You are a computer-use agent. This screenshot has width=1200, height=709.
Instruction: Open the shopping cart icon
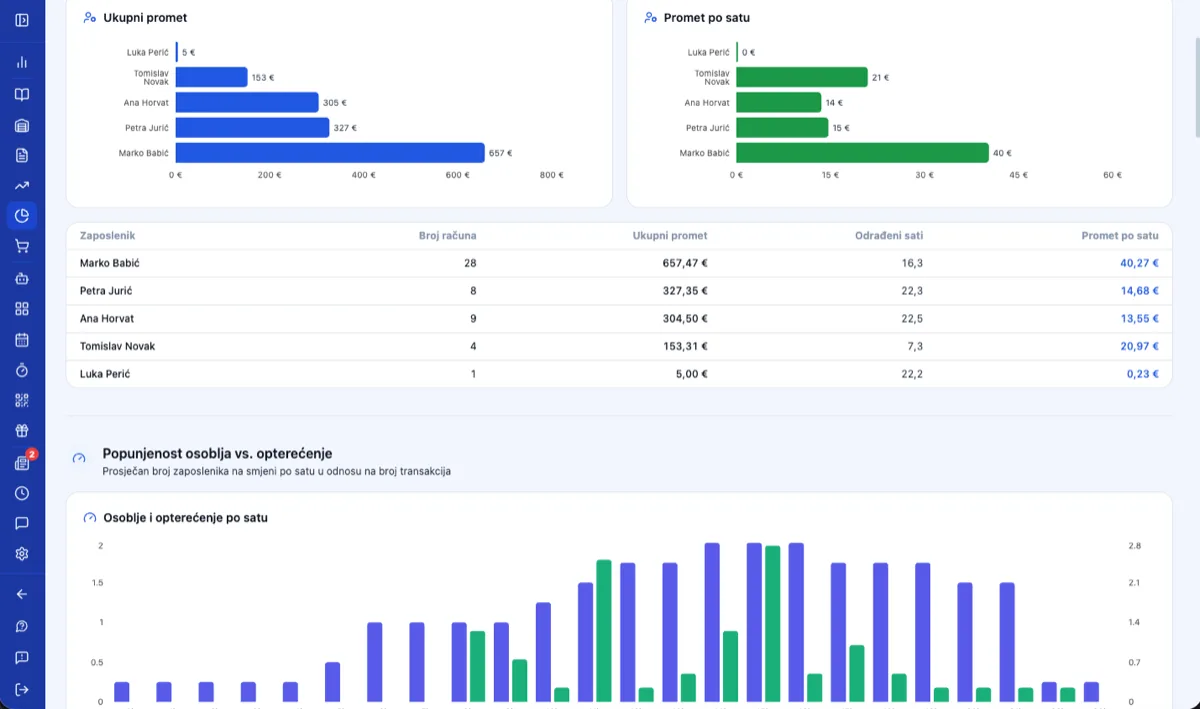coord(22,246)
